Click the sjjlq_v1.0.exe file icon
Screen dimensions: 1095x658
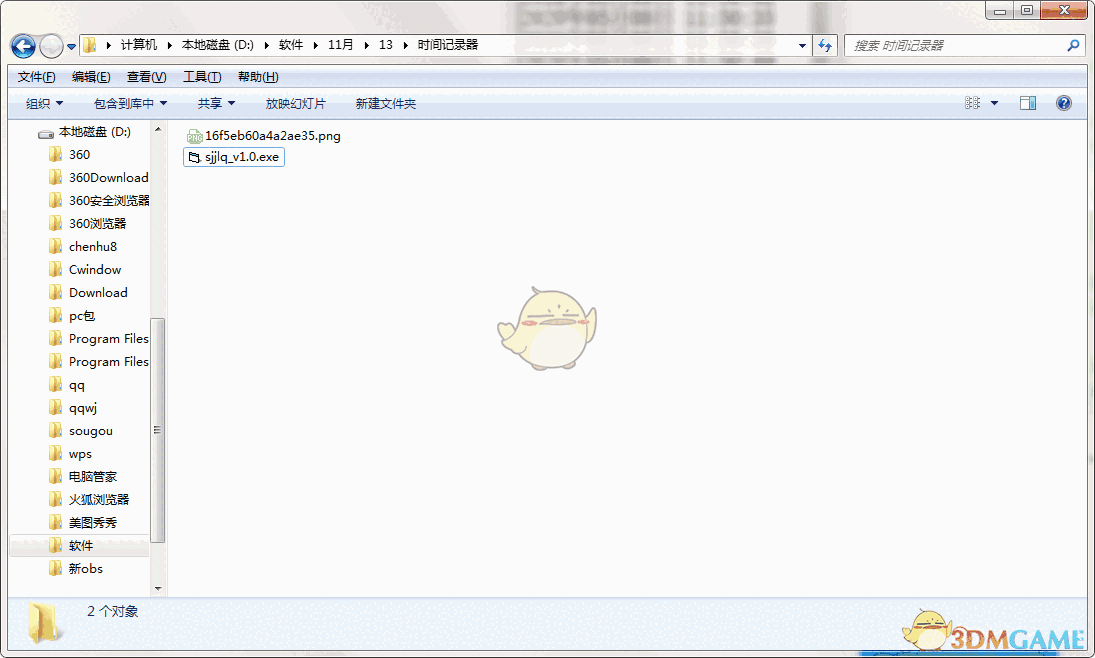[x=195, y=157]
